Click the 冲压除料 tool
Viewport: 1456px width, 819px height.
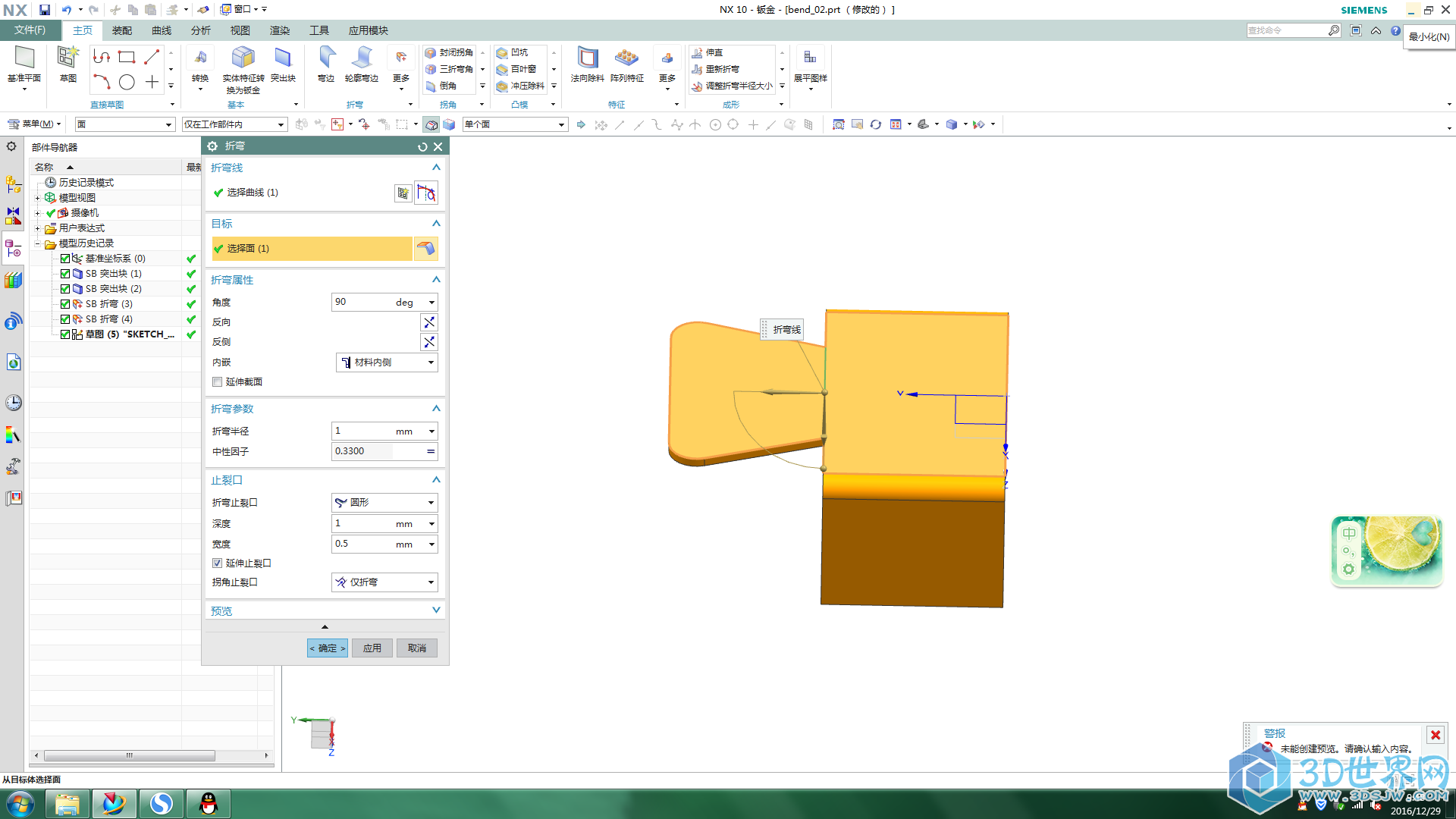pos(520,86)
